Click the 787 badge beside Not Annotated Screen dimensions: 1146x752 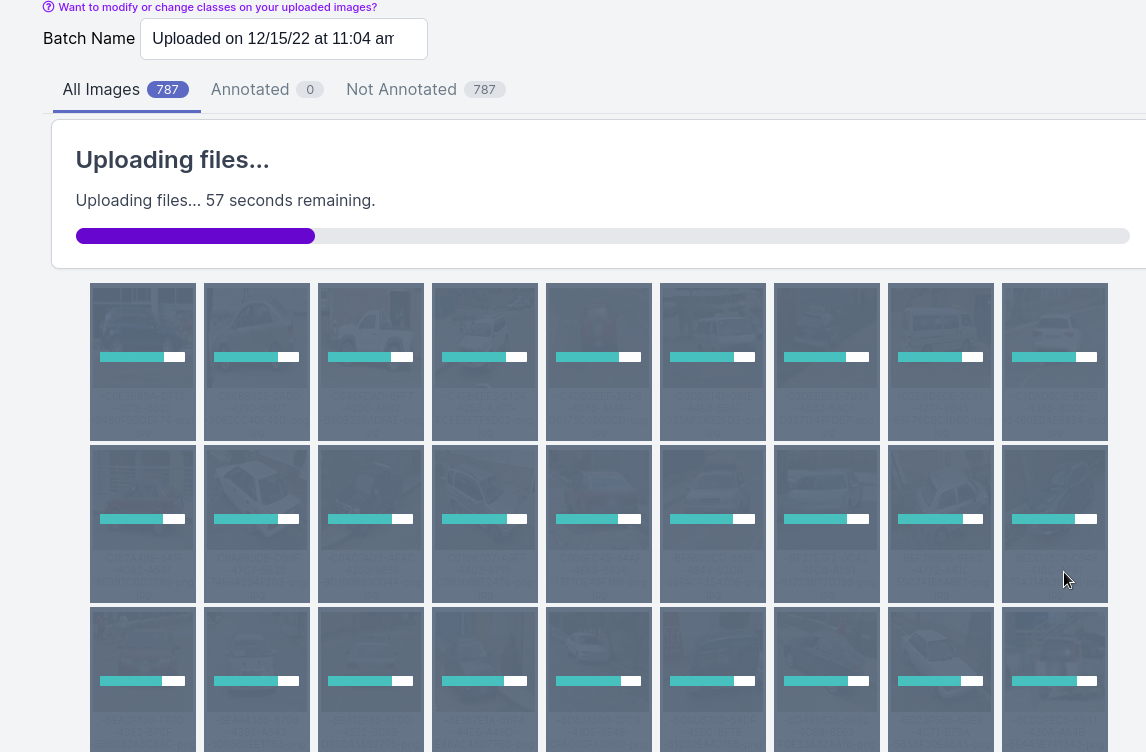(x=484, y=90)
